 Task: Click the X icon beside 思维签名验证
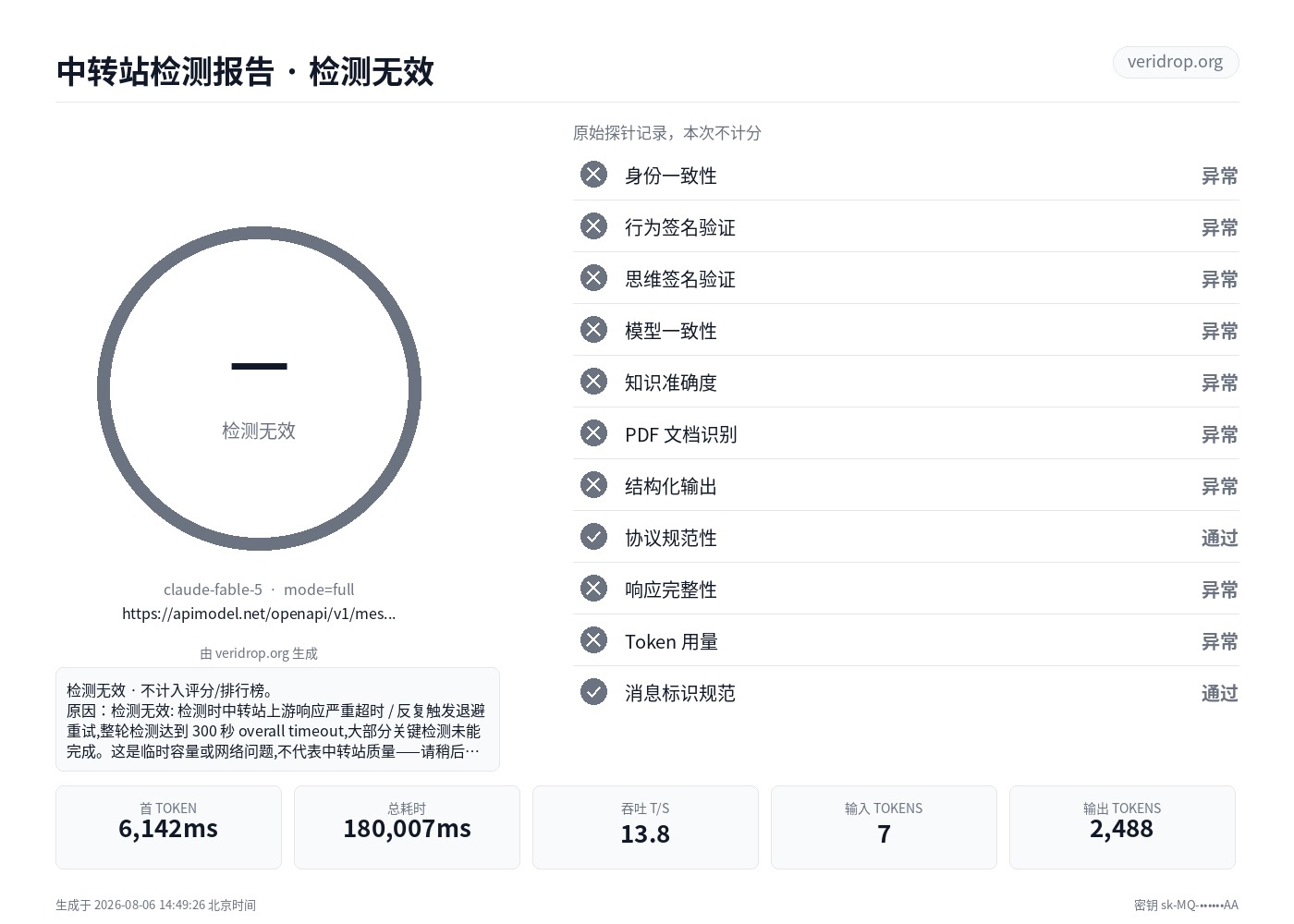point(593,278)
